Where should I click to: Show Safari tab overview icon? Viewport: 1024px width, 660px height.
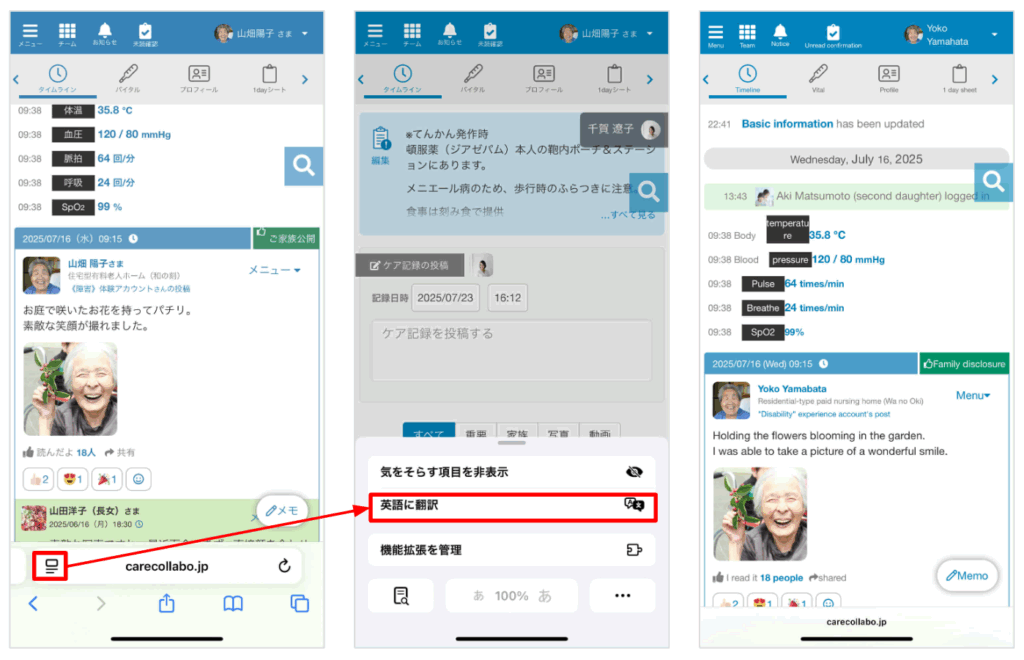299,603
